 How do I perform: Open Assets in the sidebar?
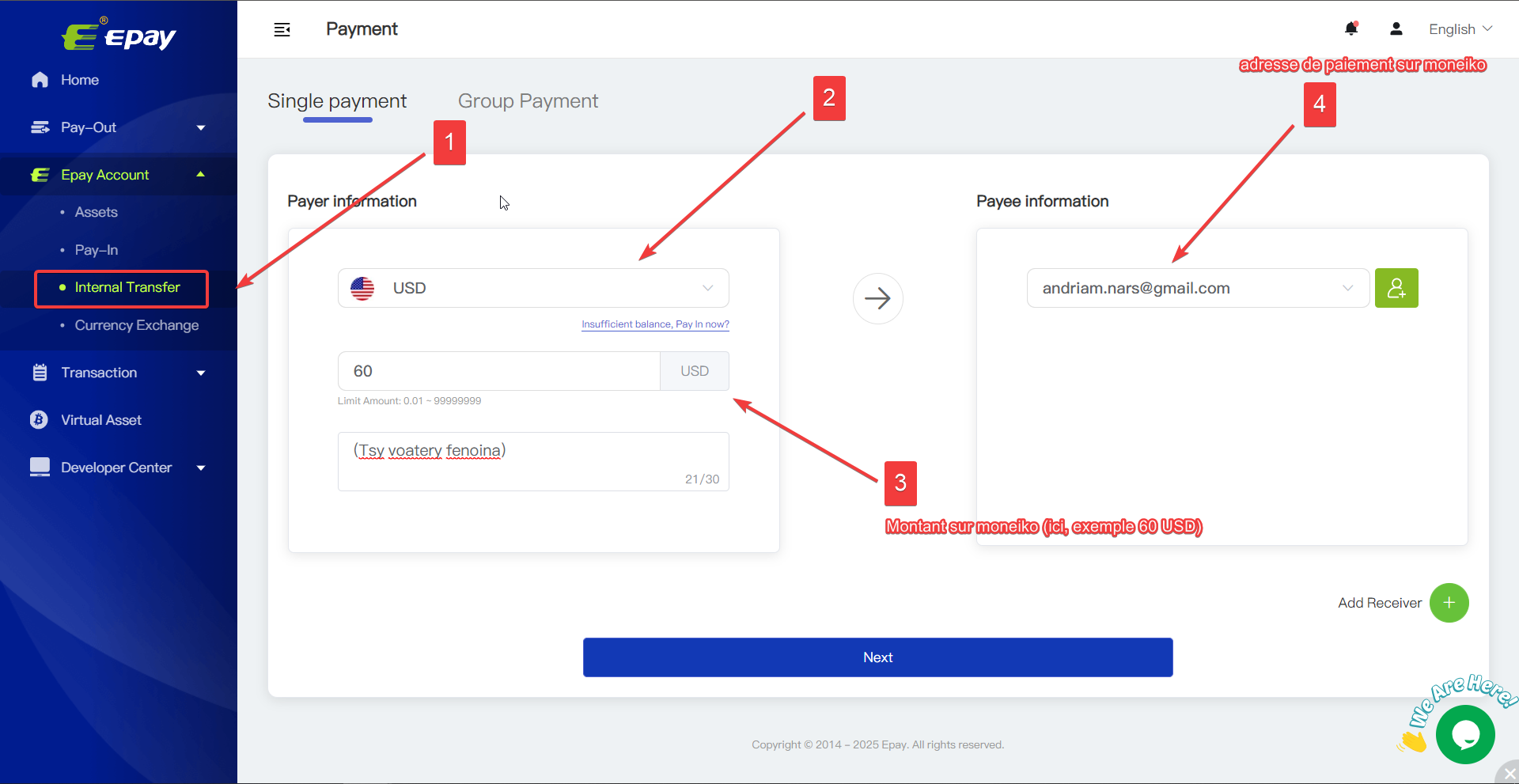[96, 212]
